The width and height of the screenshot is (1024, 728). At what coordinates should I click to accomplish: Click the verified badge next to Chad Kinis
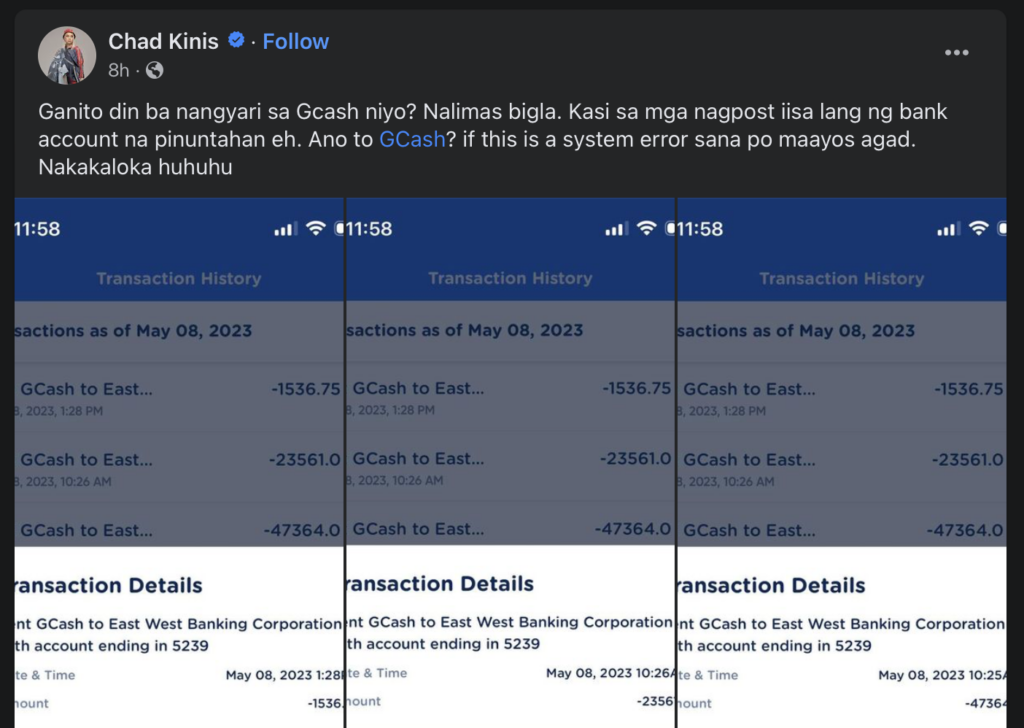(x=236, y=41)
